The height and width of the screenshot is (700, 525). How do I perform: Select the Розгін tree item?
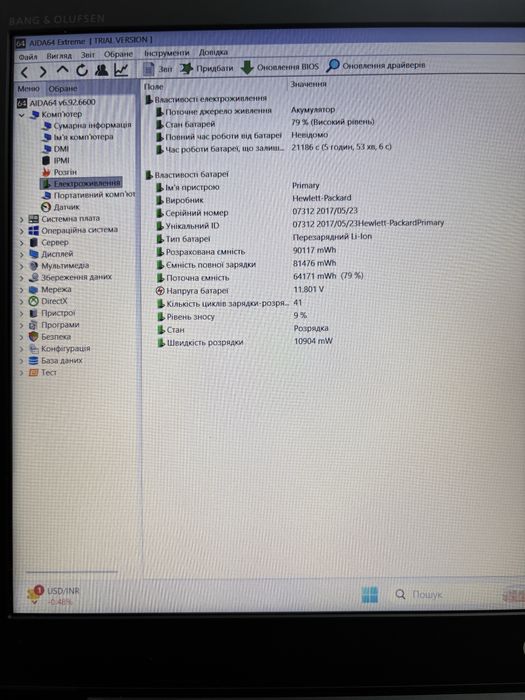pos(59,172)
